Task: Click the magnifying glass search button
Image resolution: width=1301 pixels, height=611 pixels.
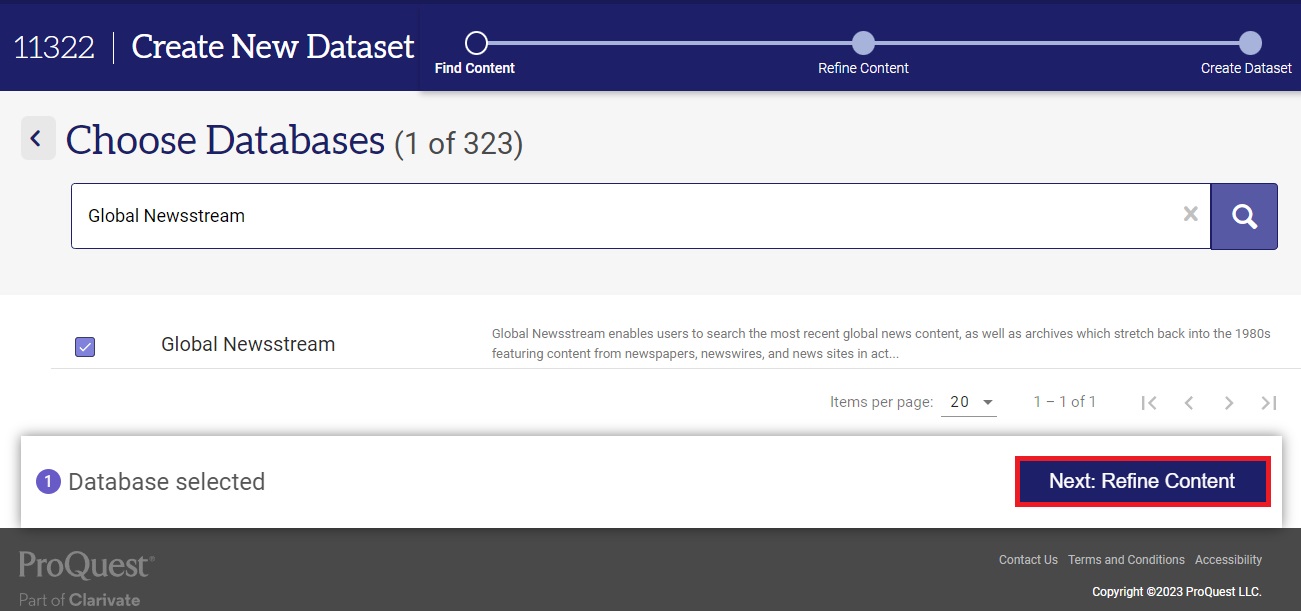Action: [x=1244, y=216]
